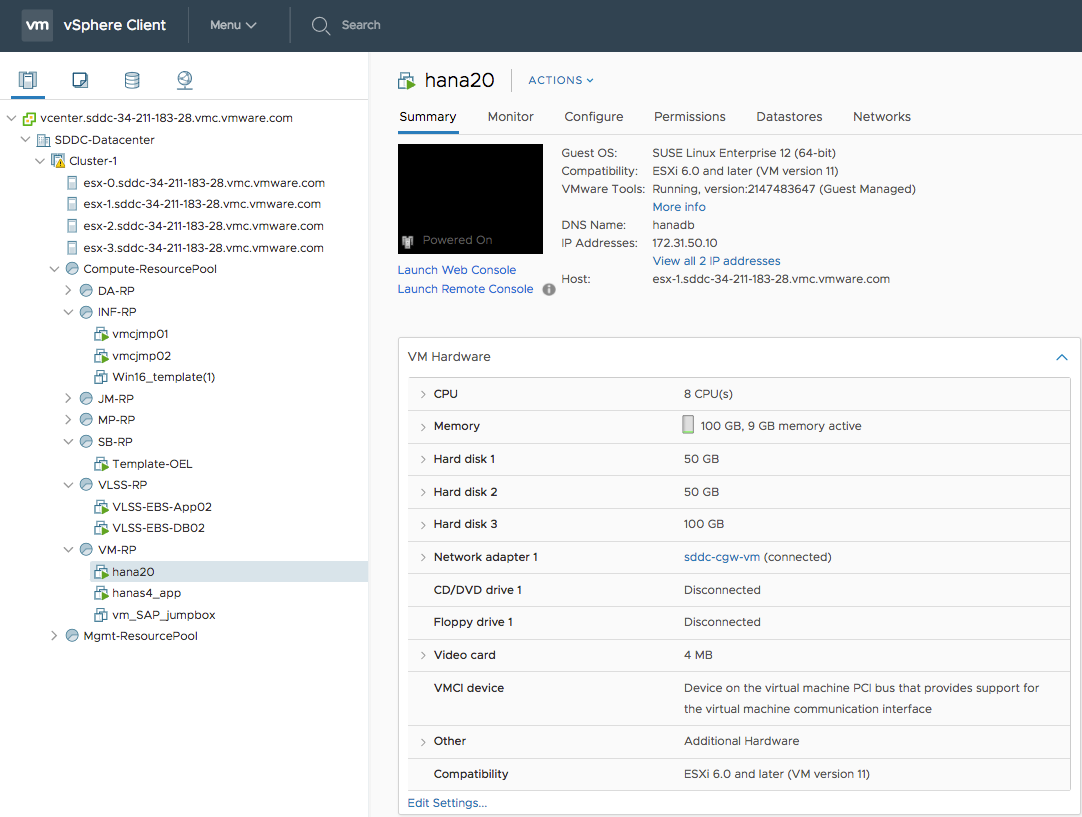The image size is (1082, 817).
Task: Select the hanas4_app virtual machine
Action: point(146,593)
